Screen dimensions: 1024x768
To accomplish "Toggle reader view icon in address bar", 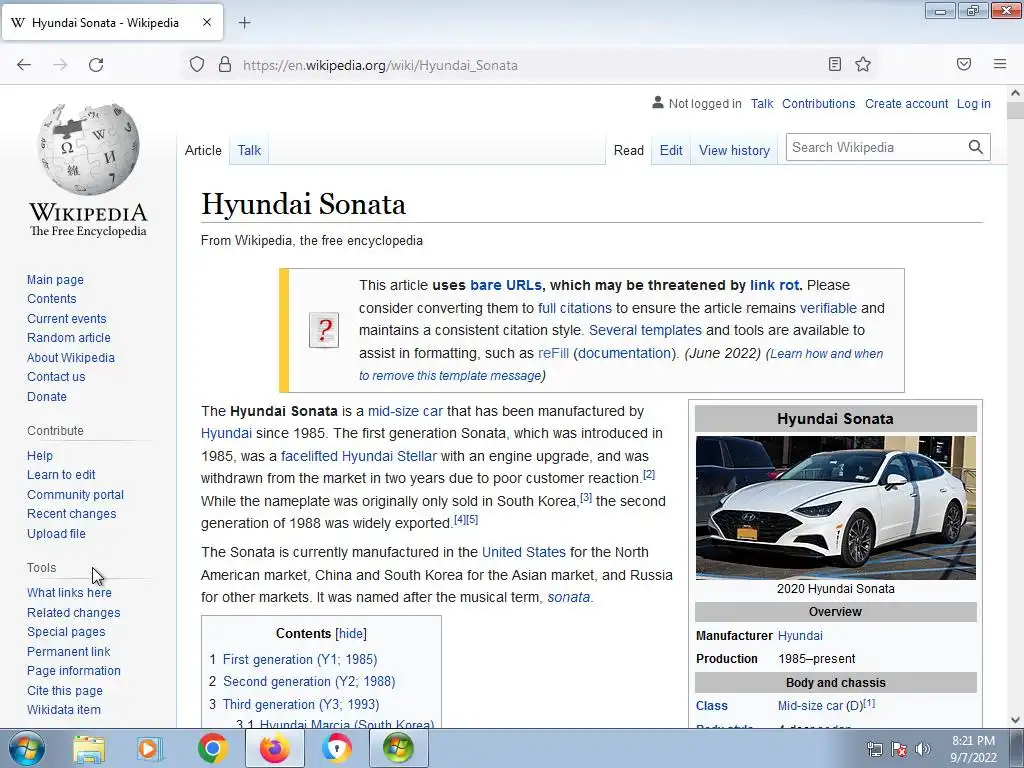I will [834, 64].
